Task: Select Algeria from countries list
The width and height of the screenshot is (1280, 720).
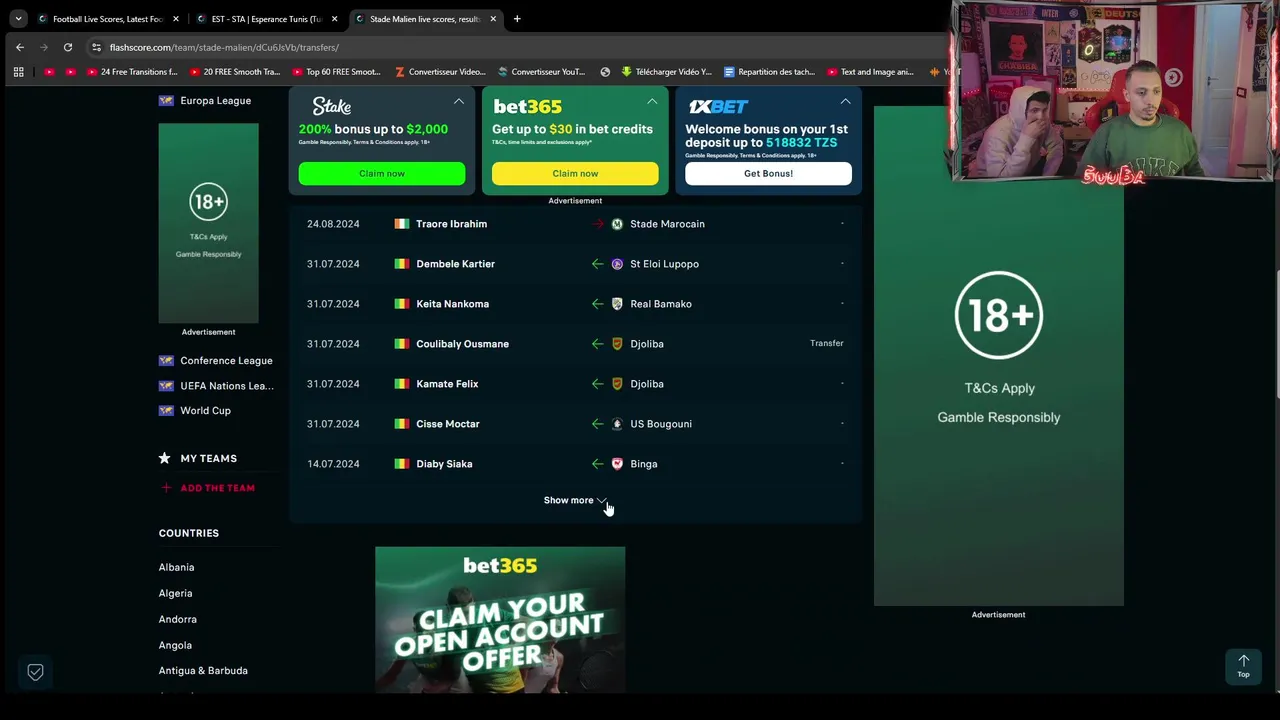Action: [x=175, y=593]
